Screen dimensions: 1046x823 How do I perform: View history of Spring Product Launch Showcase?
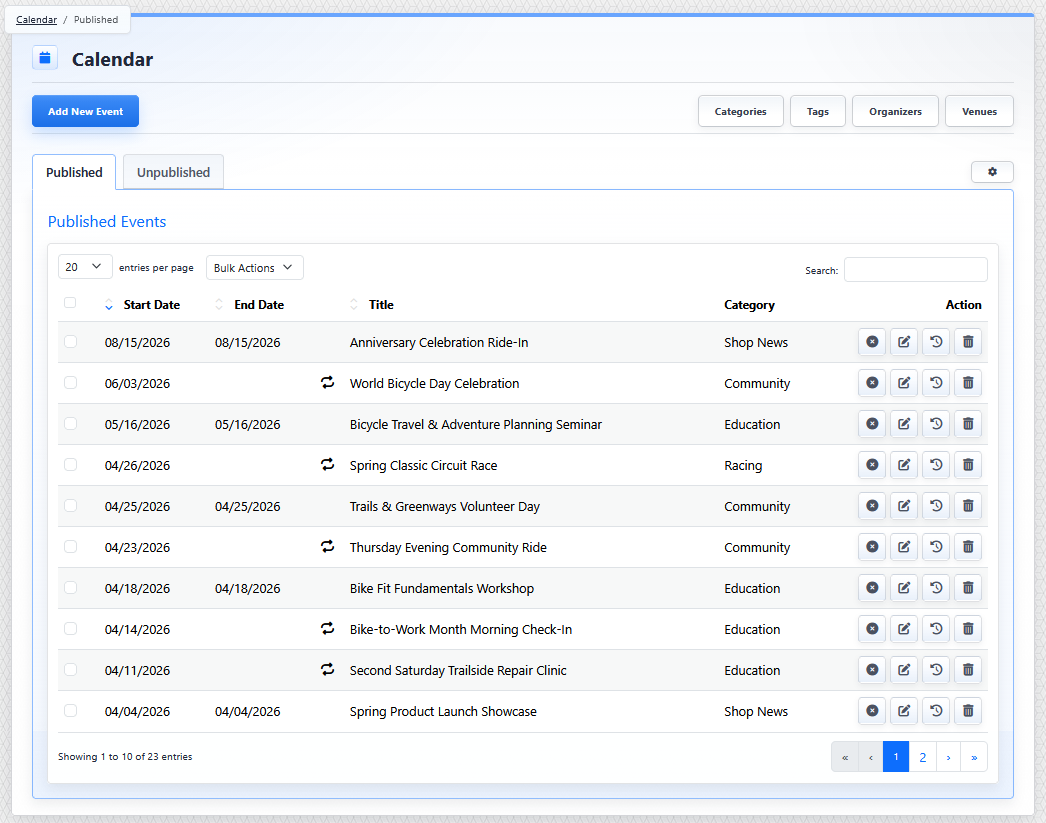click(x=936, y=711)
